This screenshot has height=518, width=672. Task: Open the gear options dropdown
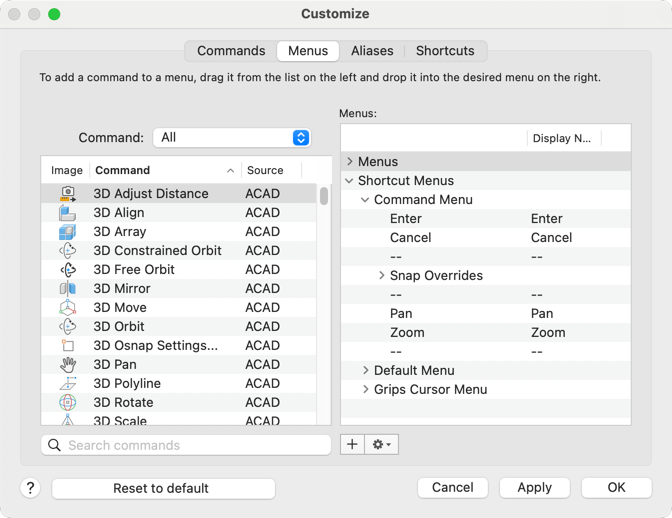[x=382, y=444]
